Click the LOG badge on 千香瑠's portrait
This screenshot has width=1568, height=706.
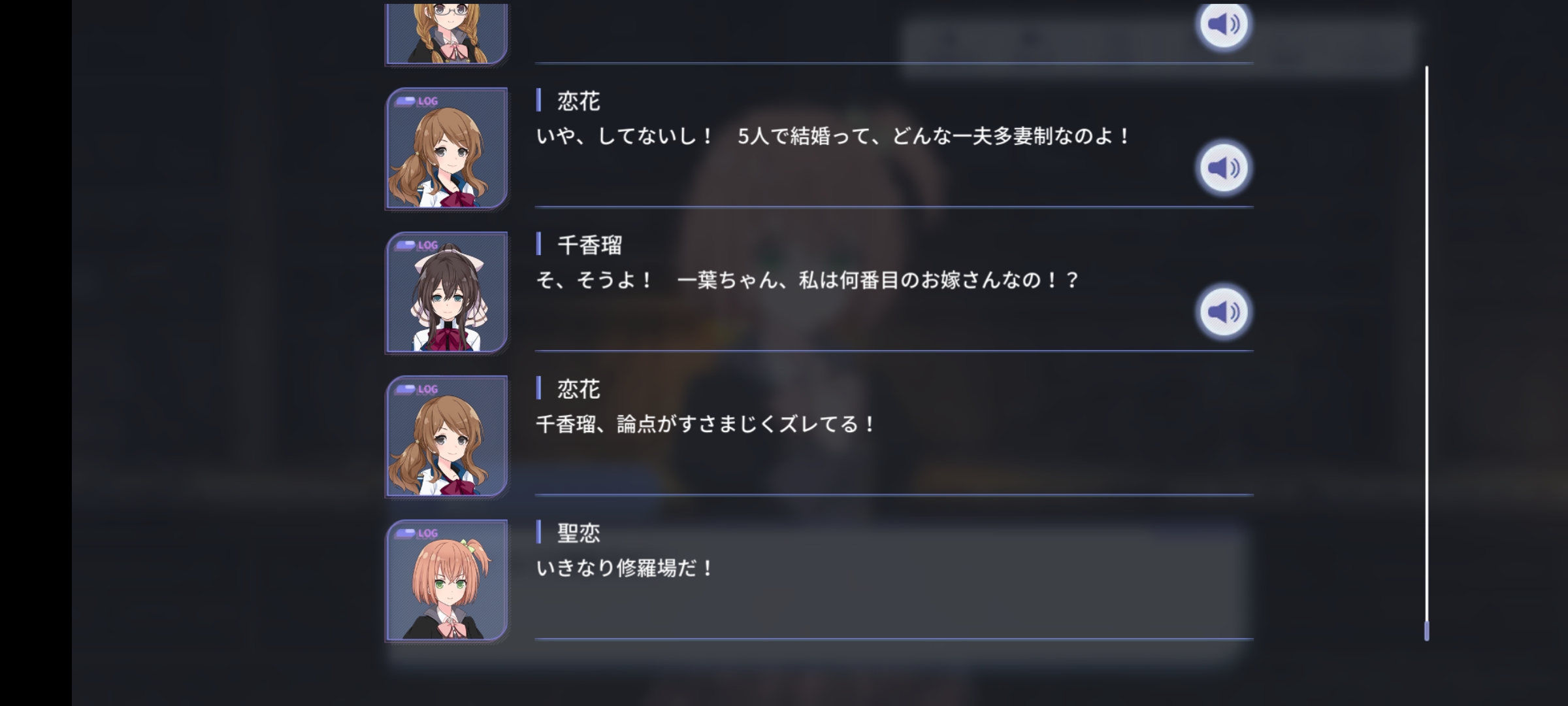(x=417, y=246)
